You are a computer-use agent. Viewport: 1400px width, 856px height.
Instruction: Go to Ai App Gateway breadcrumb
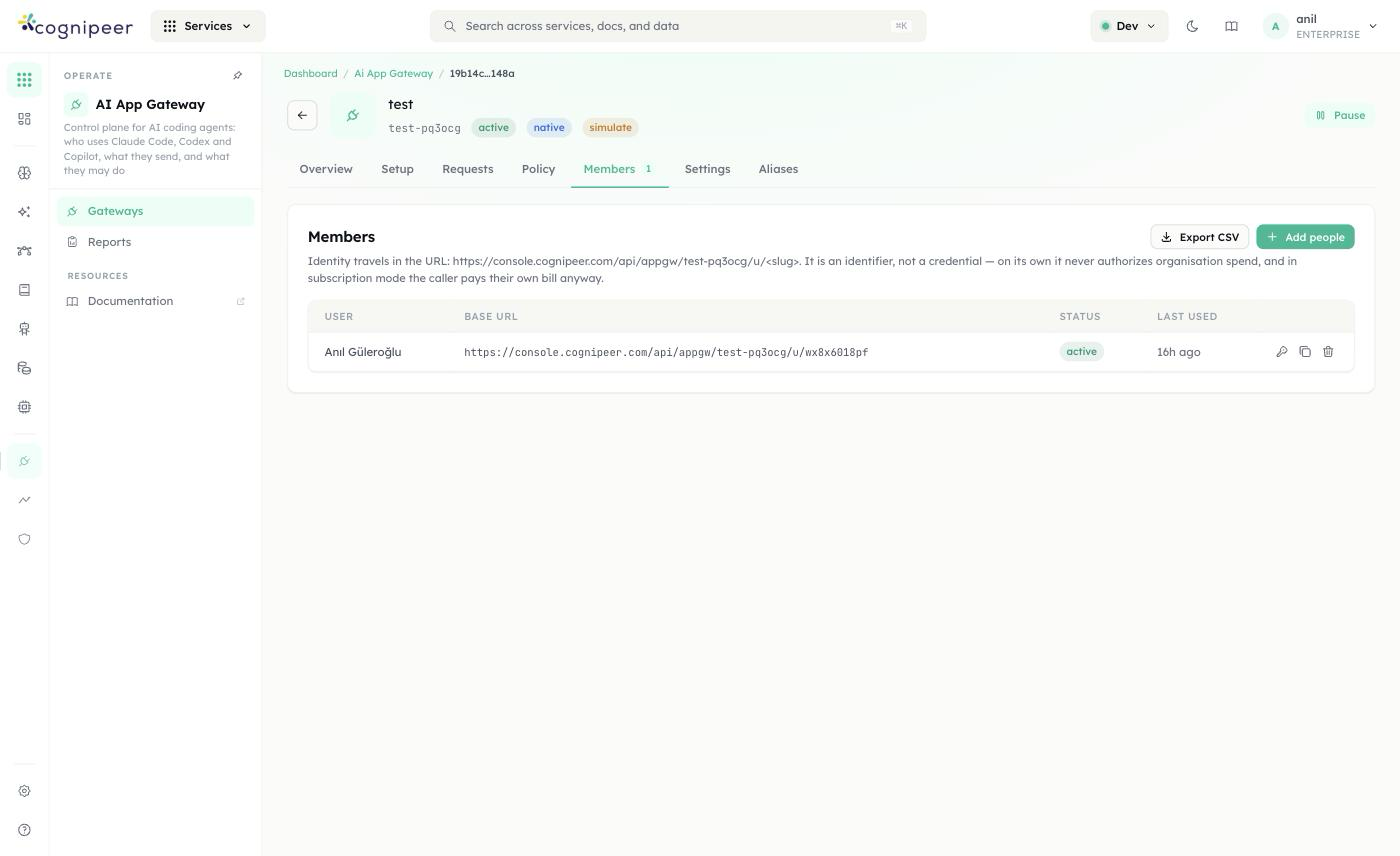[393, 74]
